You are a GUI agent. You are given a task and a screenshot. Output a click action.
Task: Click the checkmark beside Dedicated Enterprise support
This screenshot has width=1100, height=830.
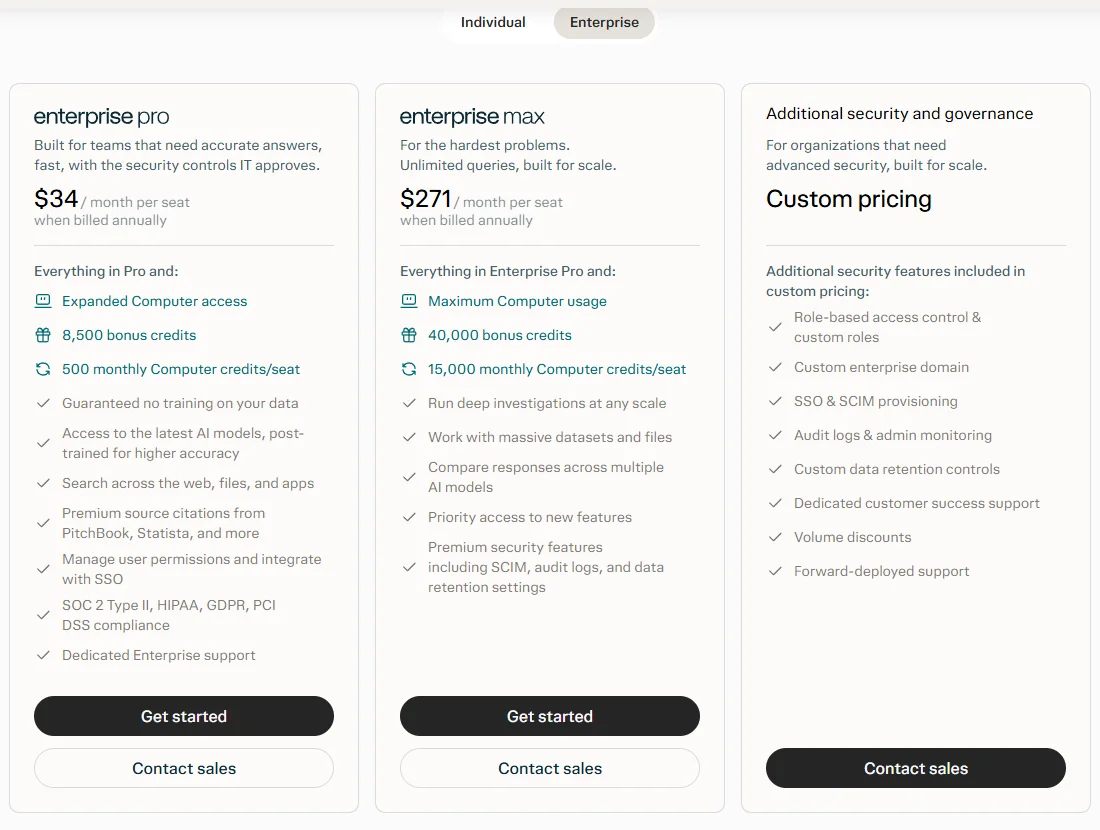[x=43, y=655]
